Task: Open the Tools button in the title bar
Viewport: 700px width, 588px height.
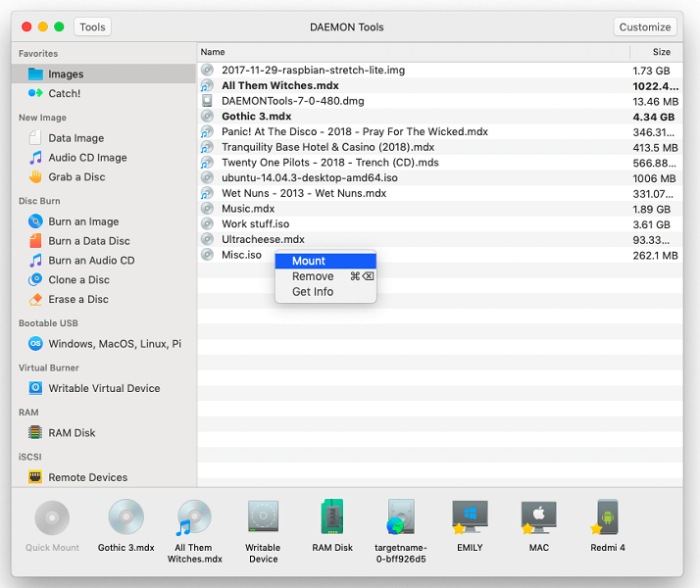Action: click(x=92, y=27)
